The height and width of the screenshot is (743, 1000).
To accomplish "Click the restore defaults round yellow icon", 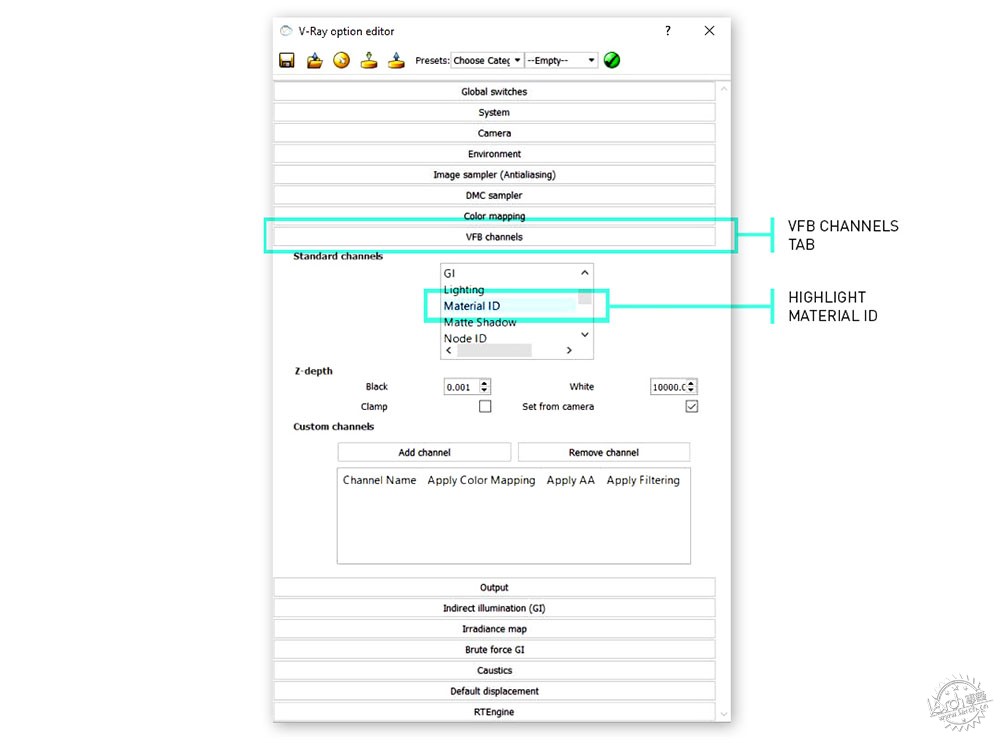I will (342, 61).
